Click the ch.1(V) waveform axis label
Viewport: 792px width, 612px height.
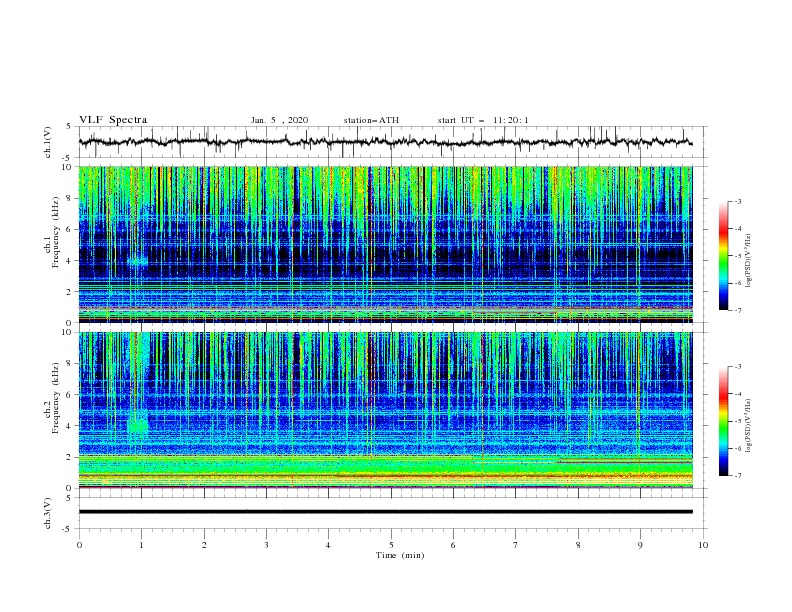point(48,142)
